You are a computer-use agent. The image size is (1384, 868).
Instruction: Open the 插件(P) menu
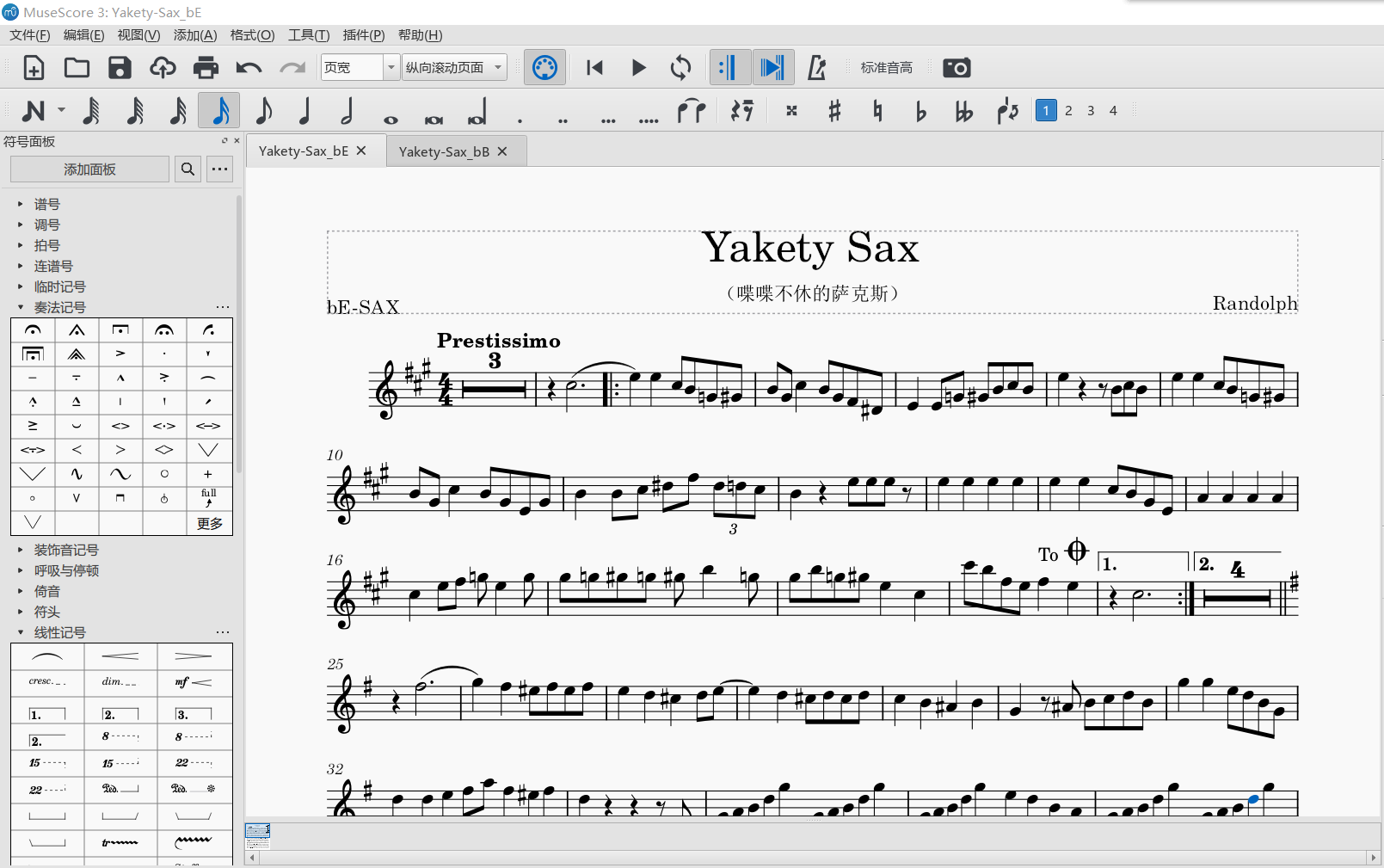pos(364,35)
